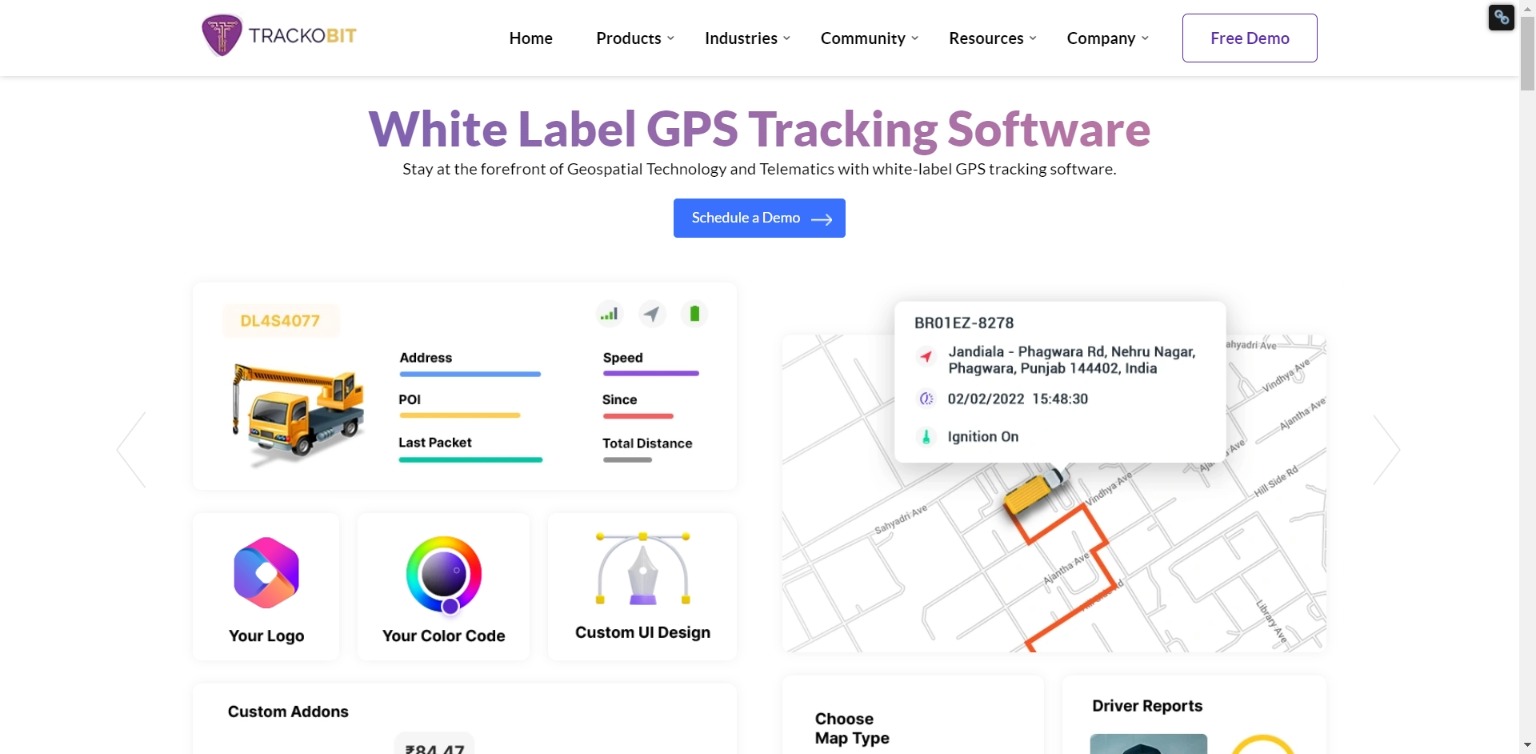Expand the Community dropdown chevron
This screenshot has width=1536, height=754.
click(915, 38)
